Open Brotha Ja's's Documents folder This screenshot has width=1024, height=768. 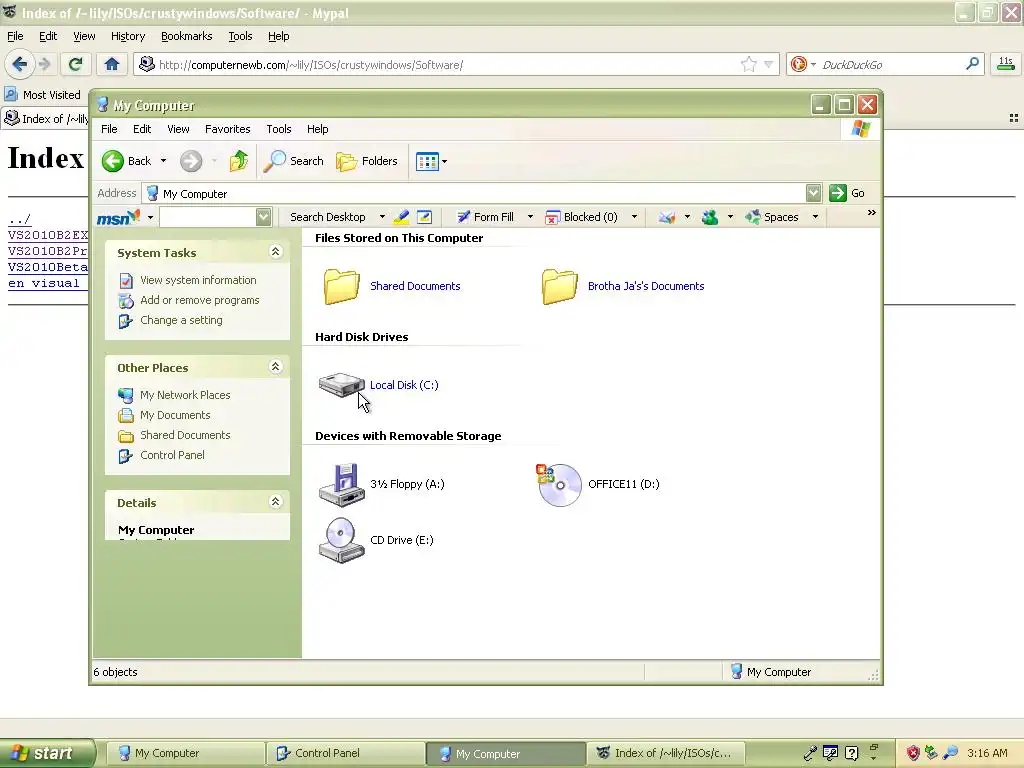624,286
